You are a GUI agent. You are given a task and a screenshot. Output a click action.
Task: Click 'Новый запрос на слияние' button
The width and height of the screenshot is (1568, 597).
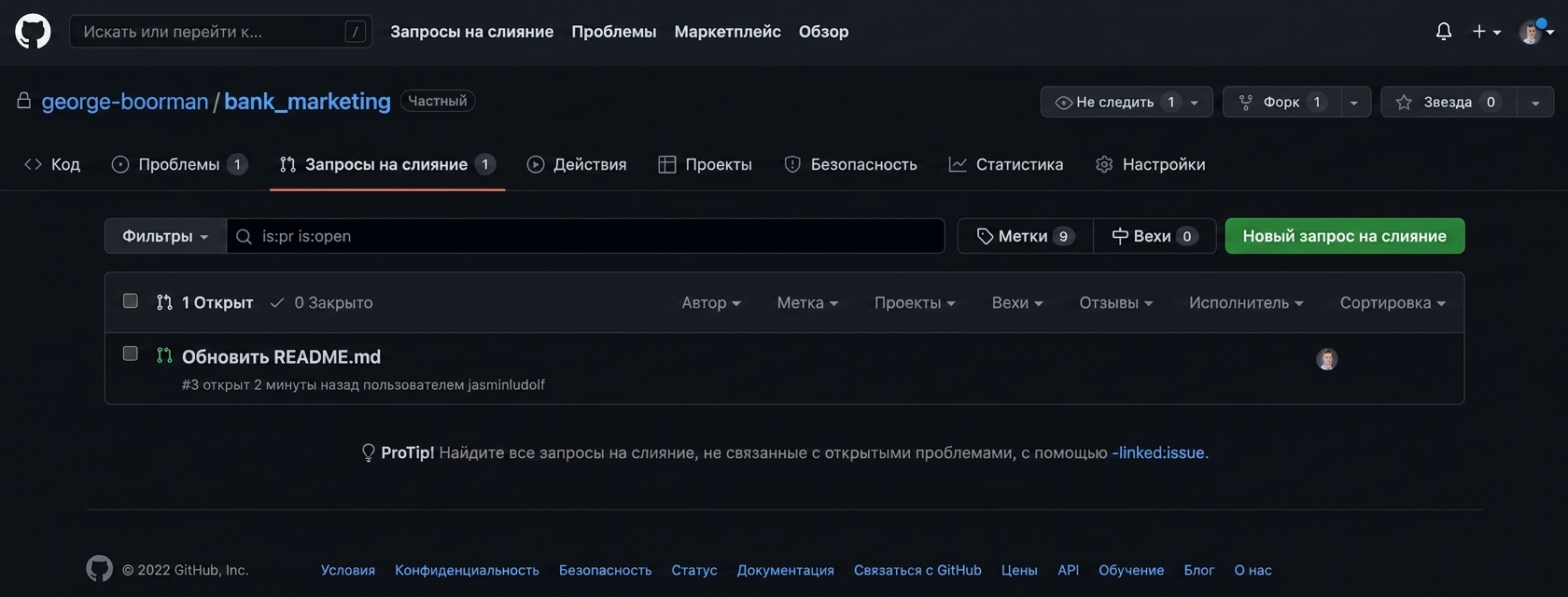pos(1345,236)
